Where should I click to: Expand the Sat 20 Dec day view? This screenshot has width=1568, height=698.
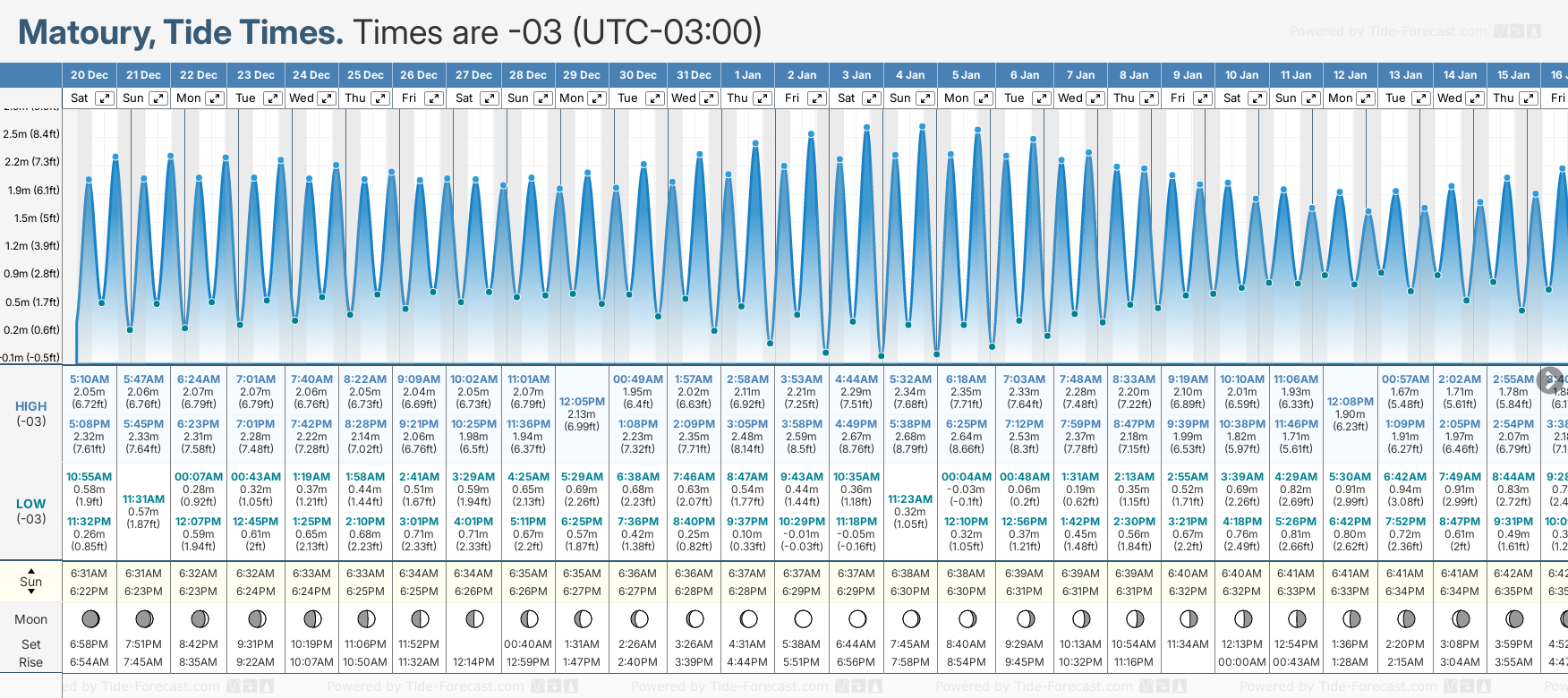click(x=105, y=98)
